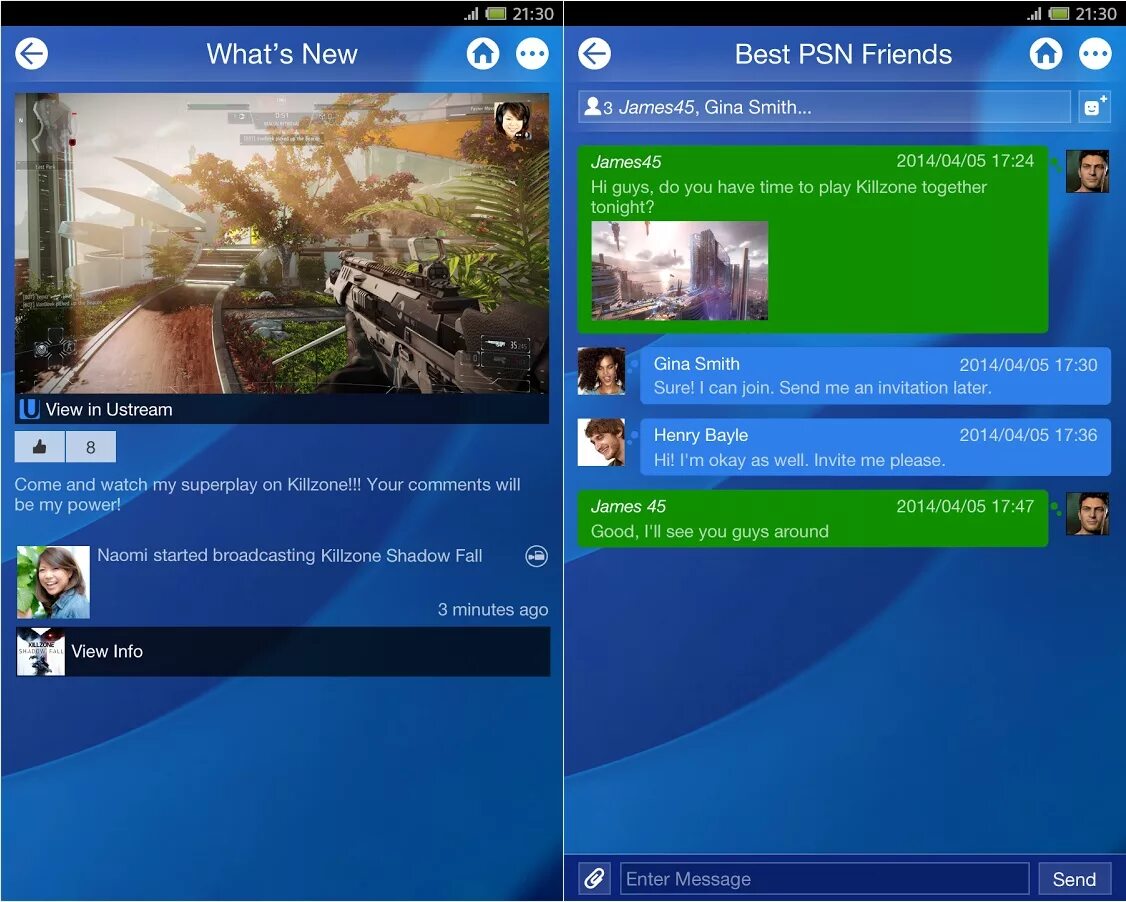The width and height of the screenshot is (1126, 902).
Task: Select James45's Killzone invitation message text
Action: [788, 197]
